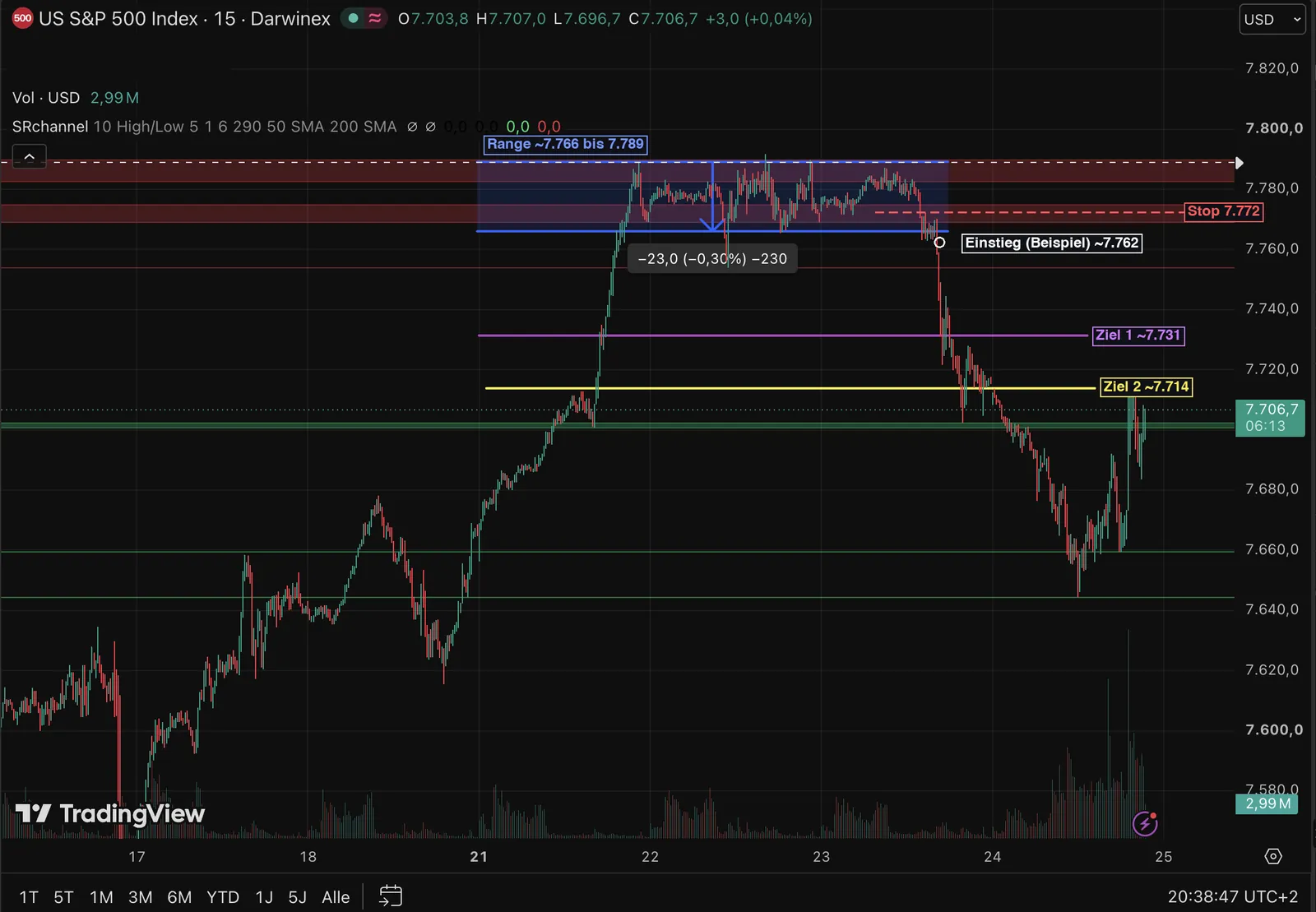The image size is (1316, 912).
Task: Click the US S&P 500 Index title
Action: point(118,18)
